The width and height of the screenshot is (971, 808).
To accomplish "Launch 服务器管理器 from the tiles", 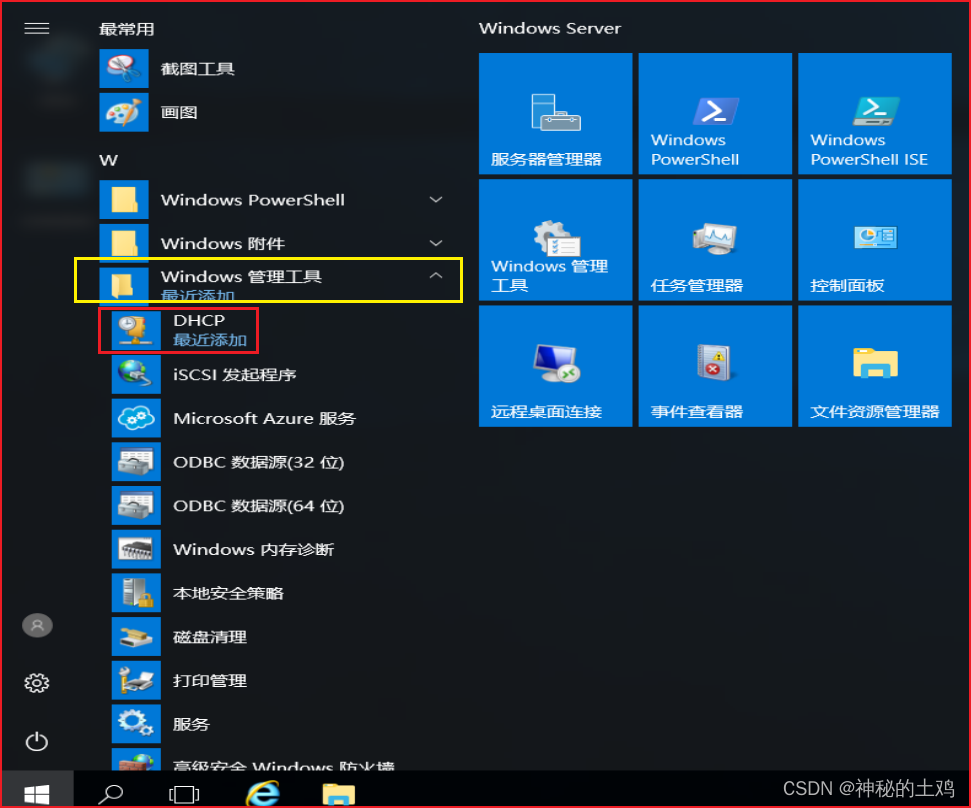I will tap(555, 113).
